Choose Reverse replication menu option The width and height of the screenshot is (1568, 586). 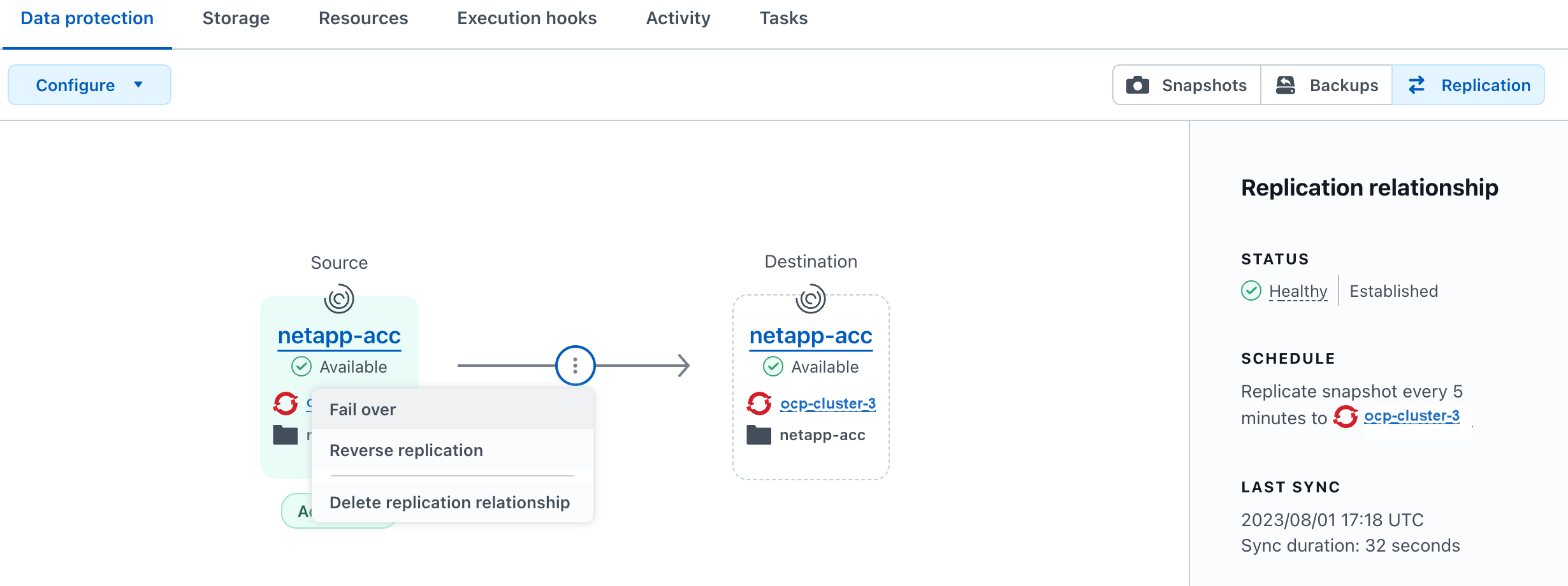[x=406, y=450]
